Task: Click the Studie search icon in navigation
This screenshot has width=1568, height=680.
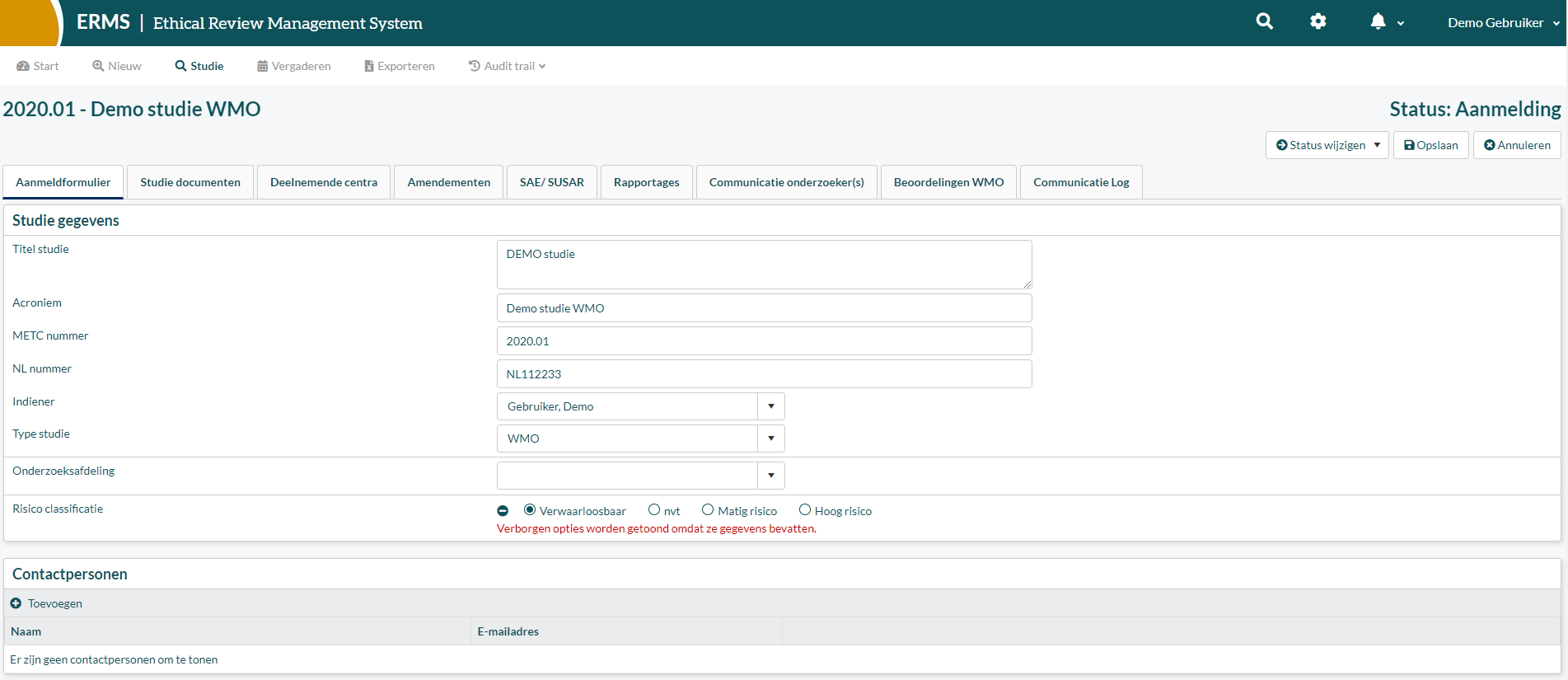Action: (x=180, y=66)
